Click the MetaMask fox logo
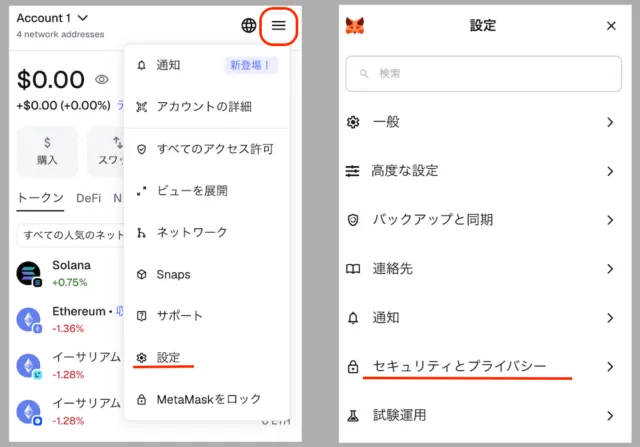 coord(355,26)
